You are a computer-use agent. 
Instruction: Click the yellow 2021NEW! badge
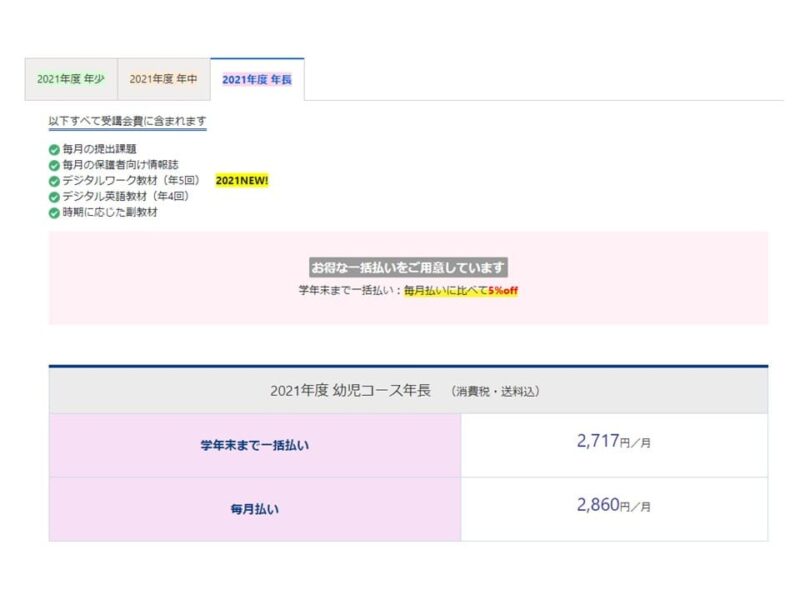pyautogui.click(x=242, y=181)
